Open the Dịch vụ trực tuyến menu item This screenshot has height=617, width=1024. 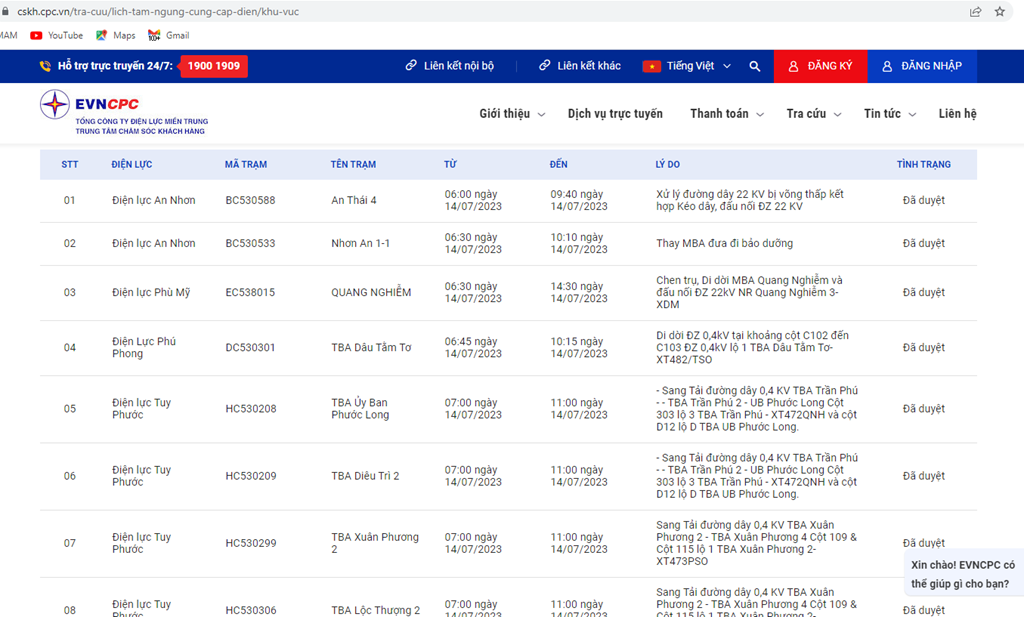[x=615, y=114]
